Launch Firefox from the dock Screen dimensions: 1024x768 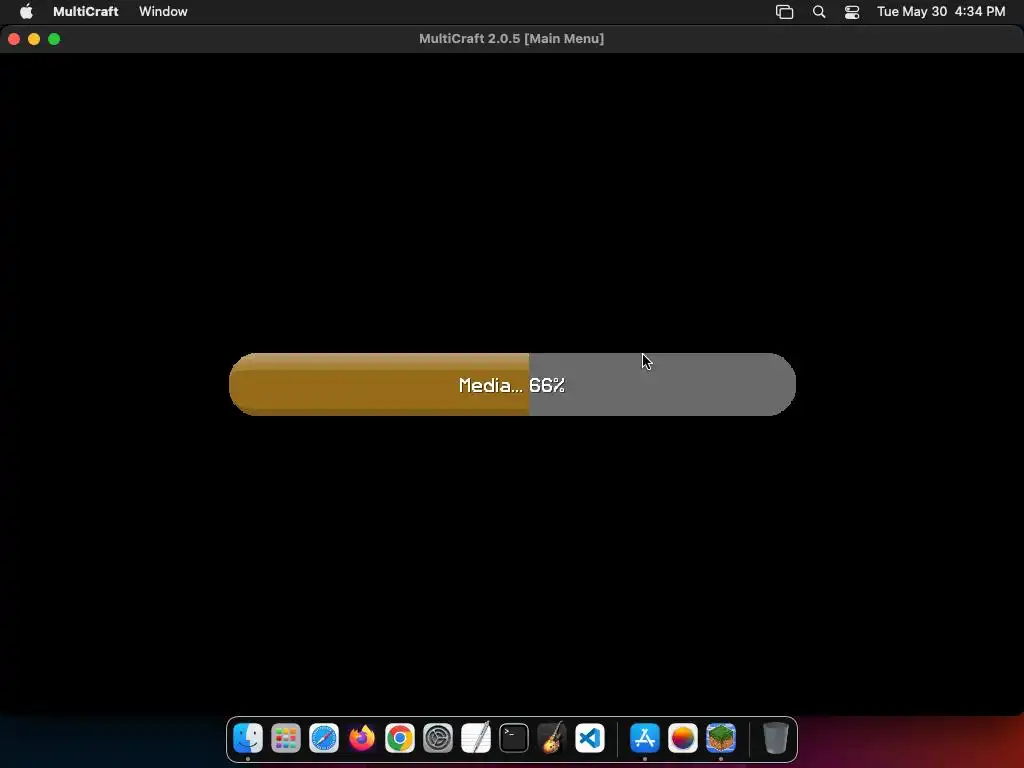tap(362, 739)
